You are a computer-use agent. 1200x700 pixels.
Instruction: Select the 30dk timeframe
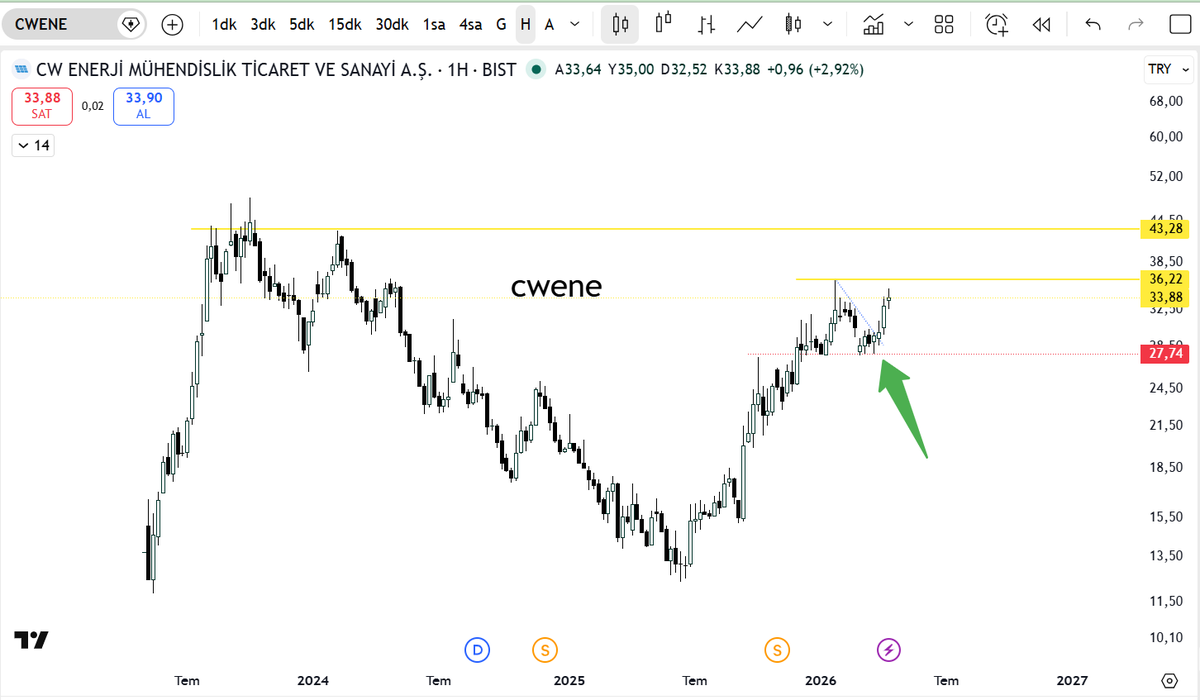[392, 24]
